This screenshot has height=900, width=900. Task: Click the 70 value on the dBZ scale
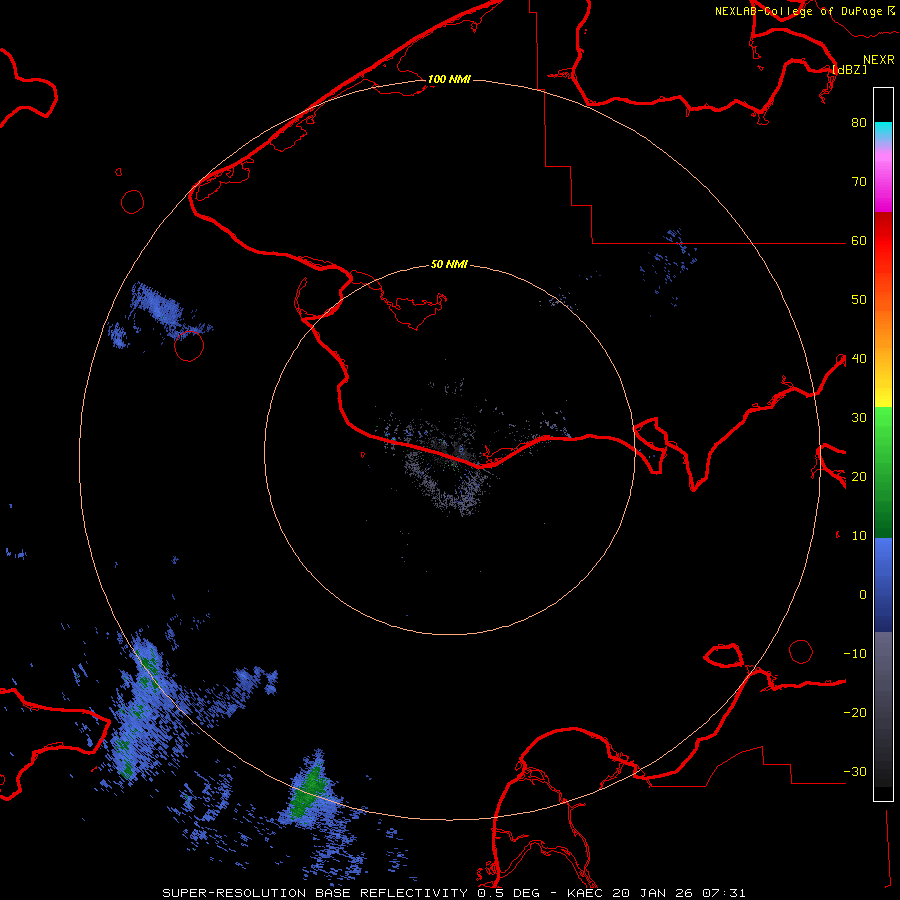(x=859, y=181)
